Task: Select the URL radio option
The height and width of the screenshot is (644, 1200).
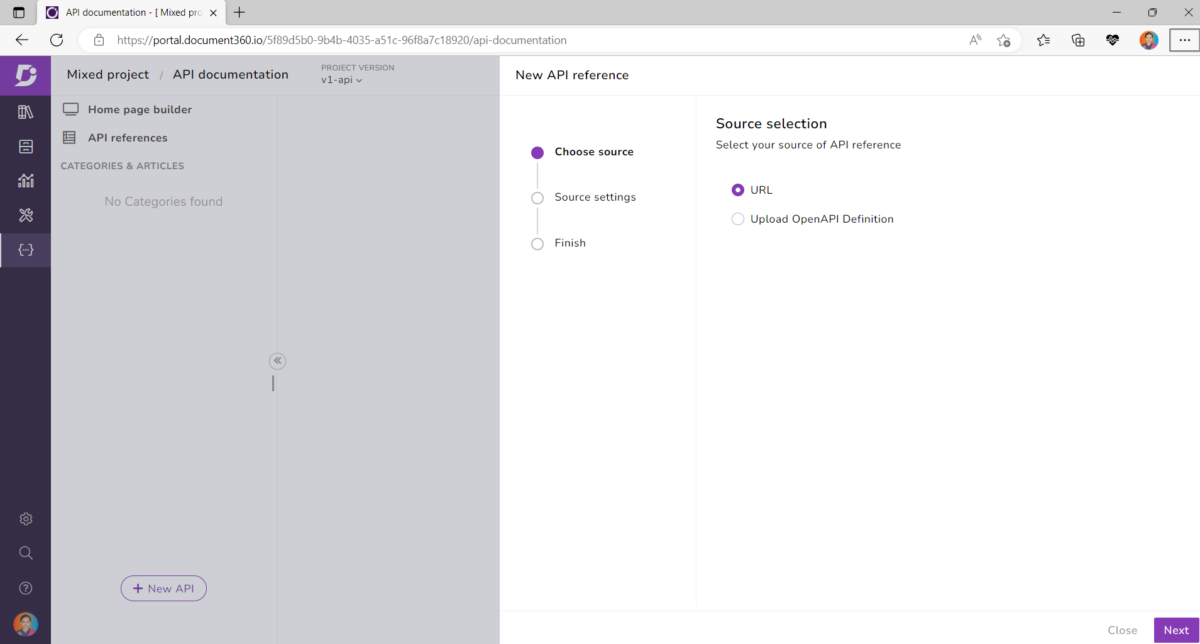Action: pos(738,190)
